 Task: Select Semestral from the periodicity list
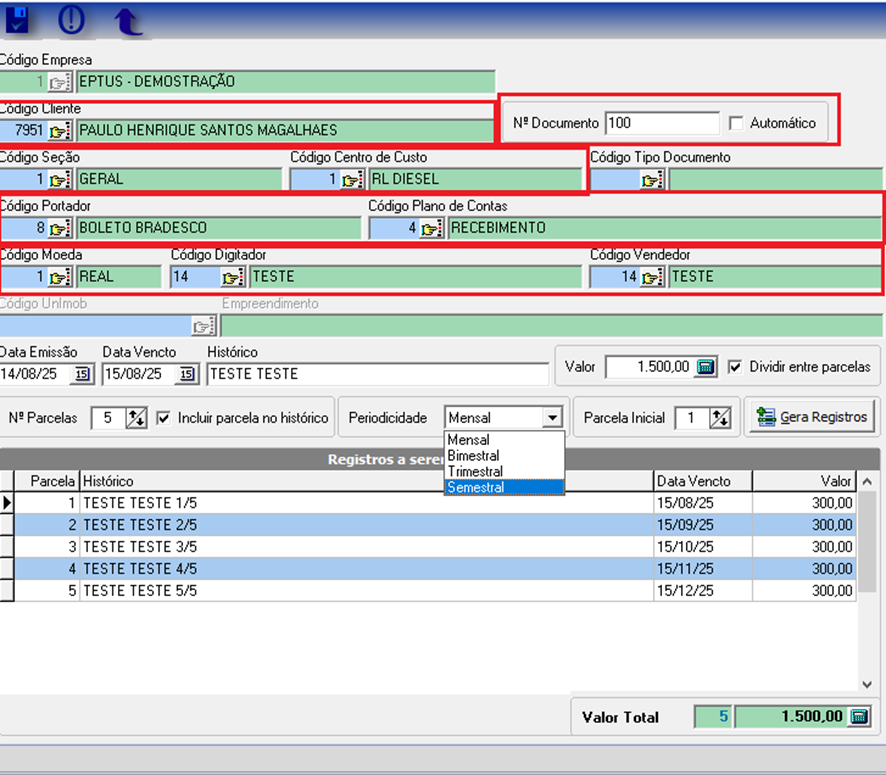(x=476, y=487)
